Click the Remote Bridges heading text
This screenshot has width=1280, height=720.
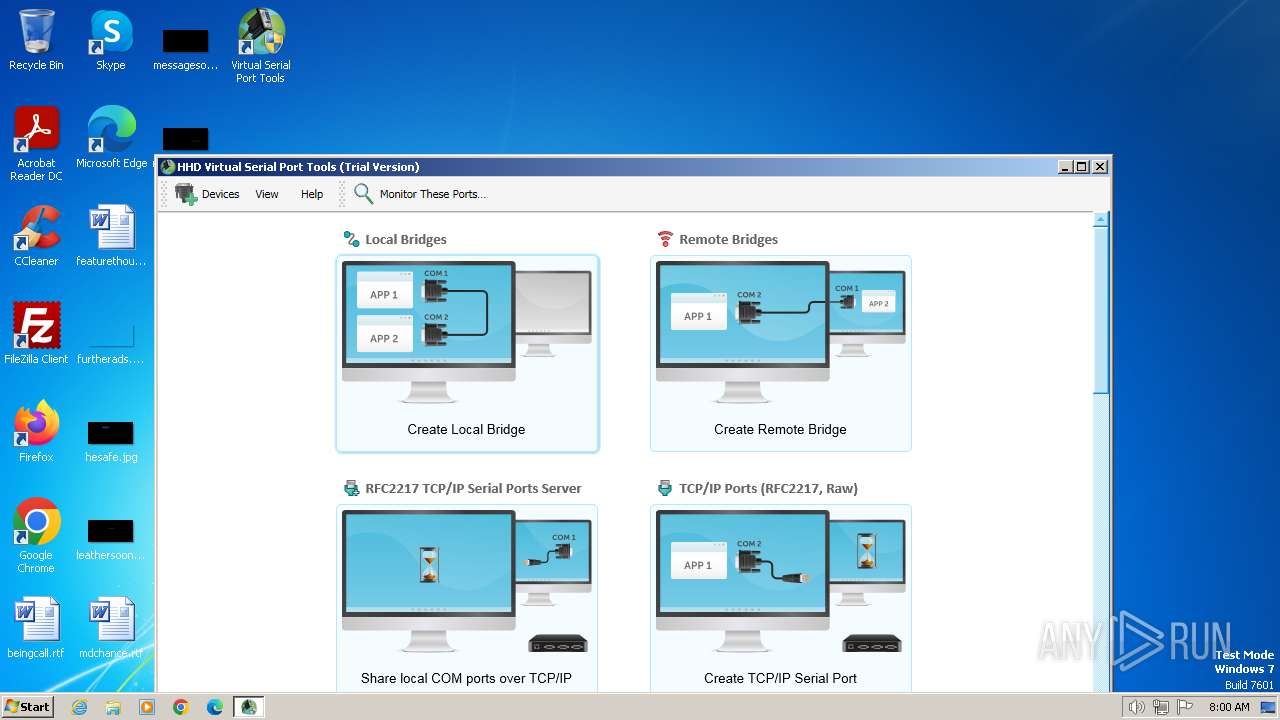728,239
